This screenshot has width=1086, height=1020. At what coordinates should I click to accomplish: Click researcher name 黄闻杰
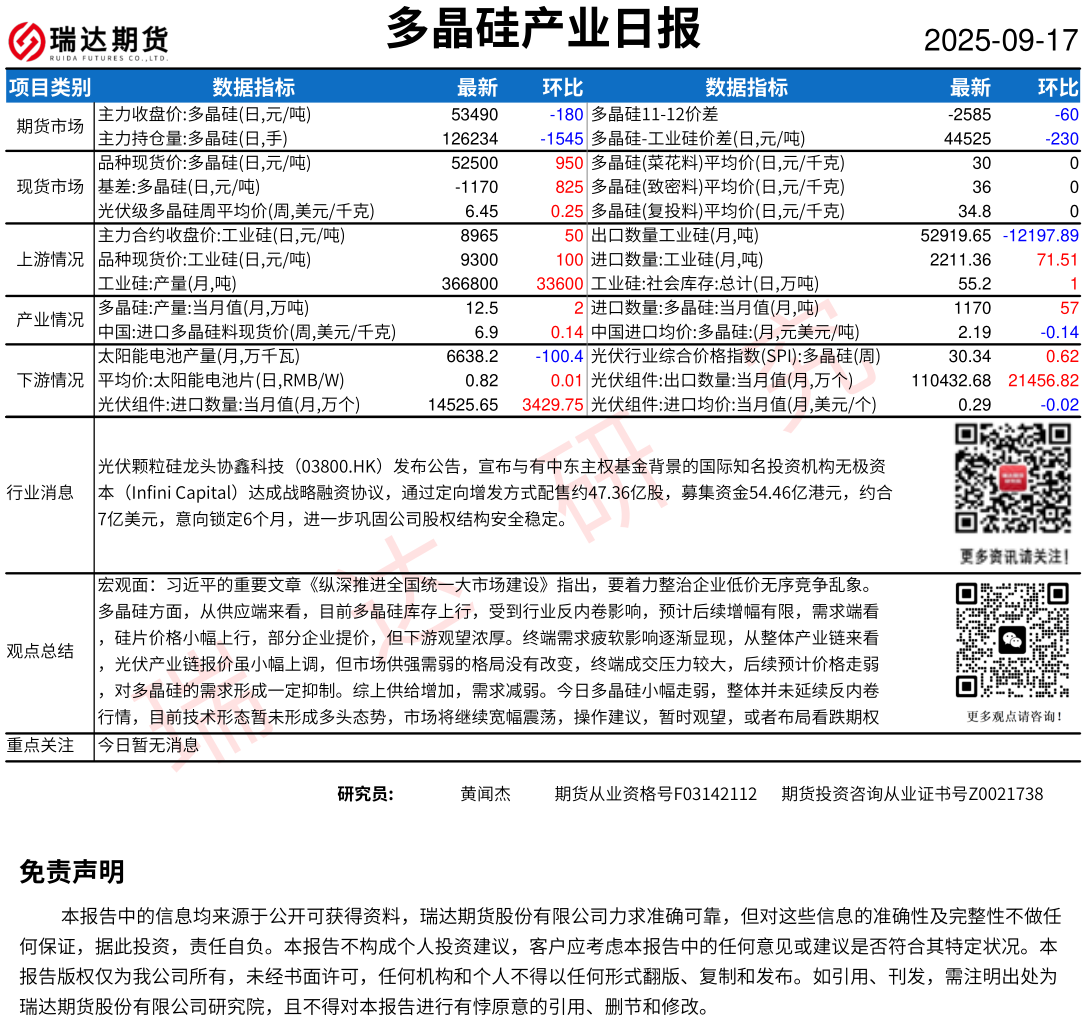(x=485, y=794)
